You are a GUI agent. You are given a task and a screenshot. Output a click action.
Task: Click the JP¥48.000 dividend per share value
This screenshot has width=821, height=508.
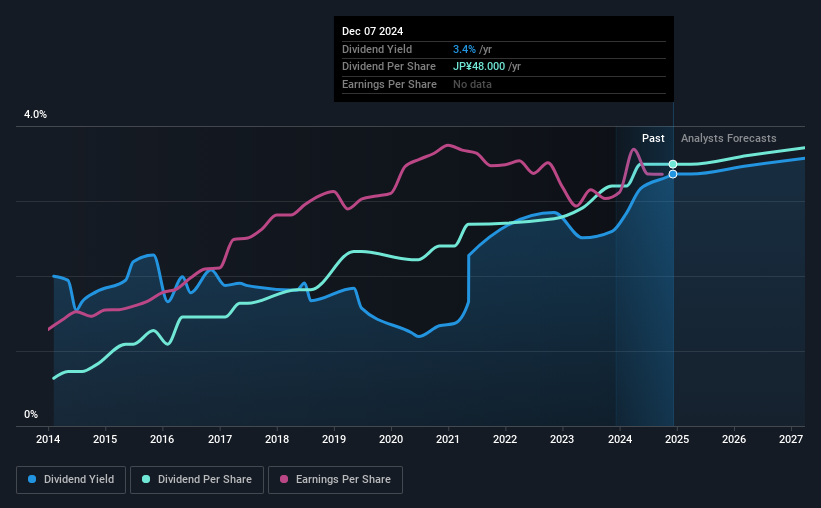479,67
